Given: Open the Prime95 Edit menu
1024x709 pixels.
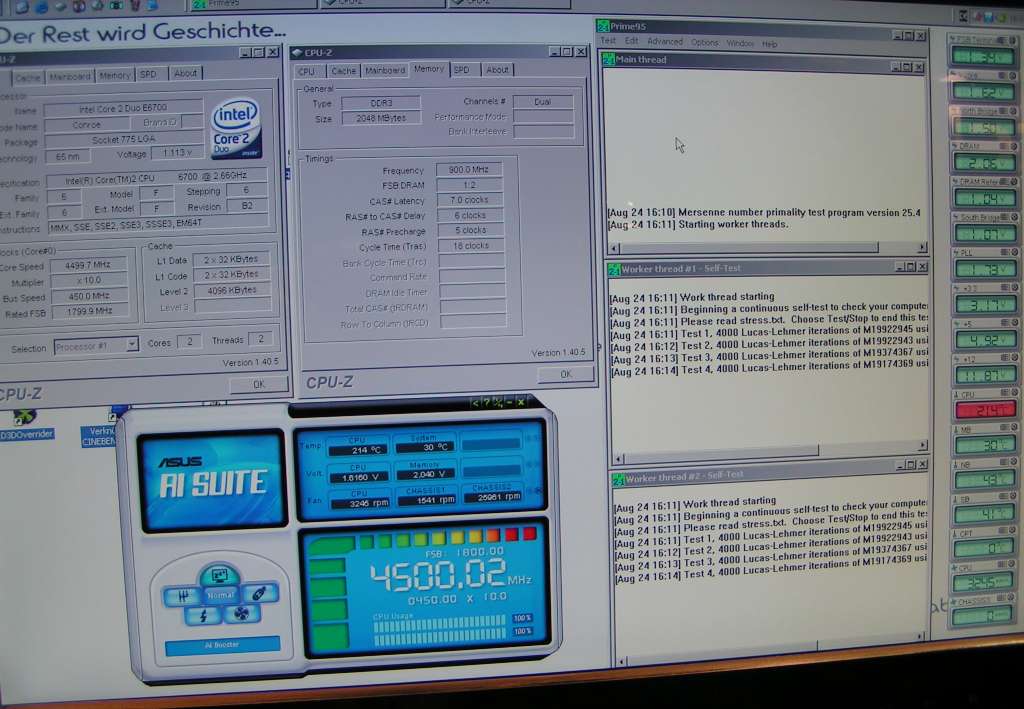Looking at the screenshot, I should 631,41.
